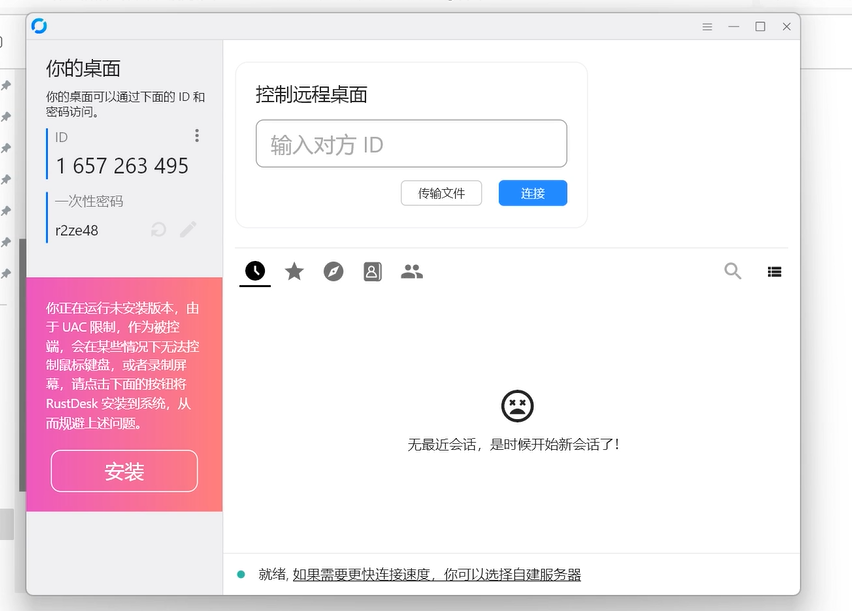The width and height of the screenshot is (852, 611).
Task: Toggle the list view layout icon
Action: [774, 271]
